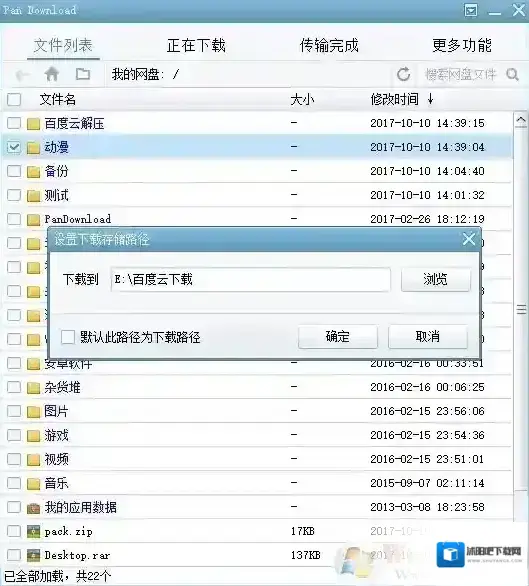
Task: Sort by 文件名 column header
Action: (x=58, y=99)
